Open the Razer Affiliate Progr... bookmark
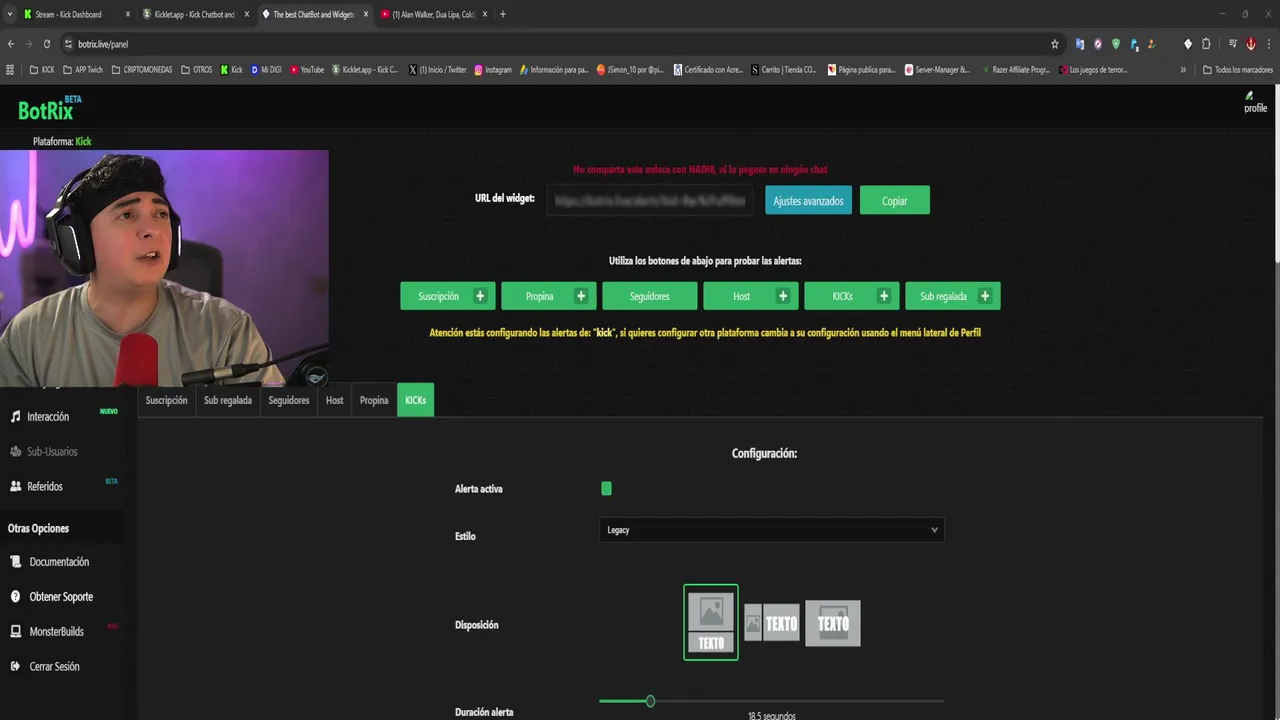The width and height of the screenshot is (1280, 720). click(1016, 70)
